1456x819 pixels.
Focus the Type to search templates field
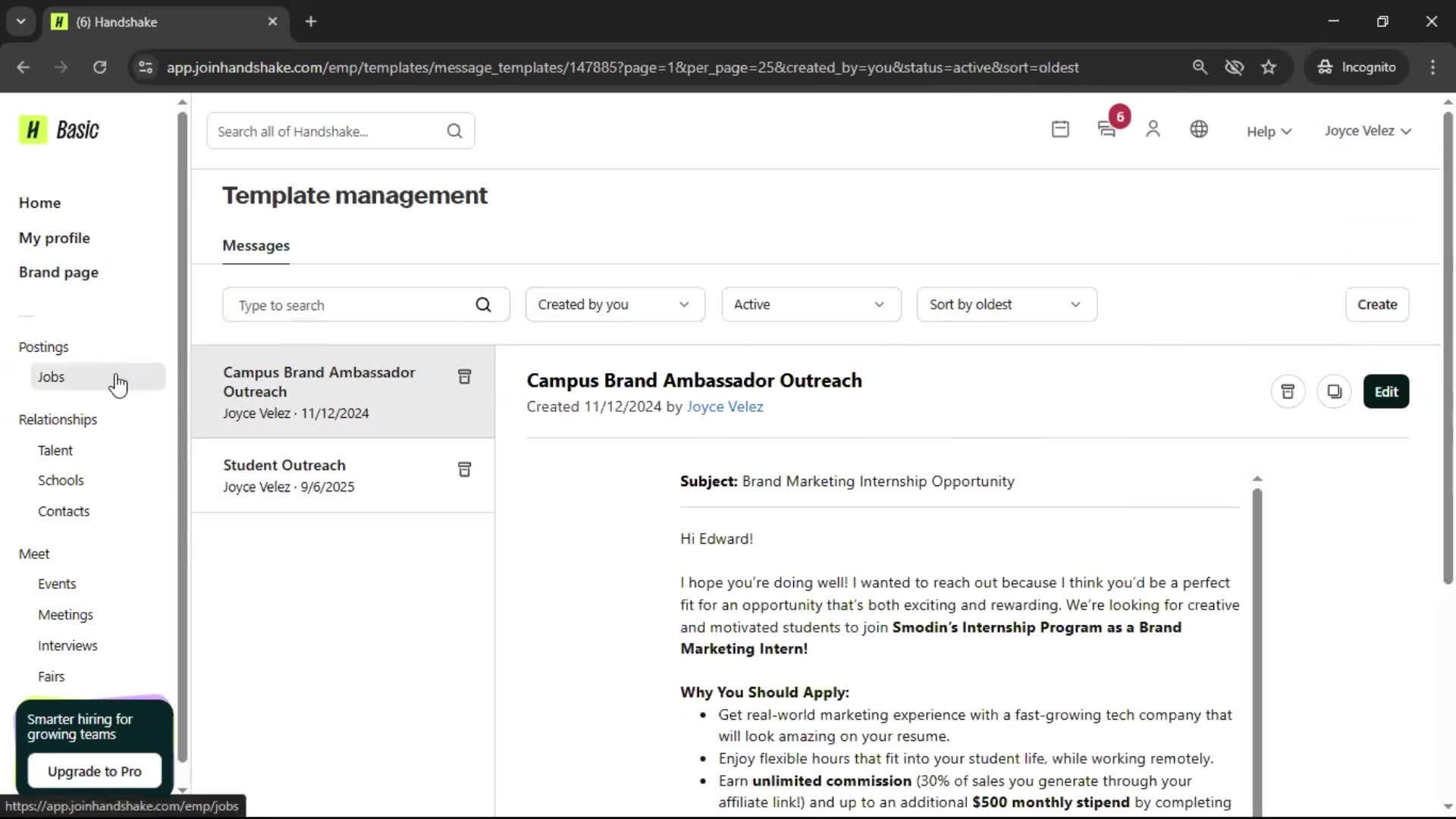(x=366, y=305)
